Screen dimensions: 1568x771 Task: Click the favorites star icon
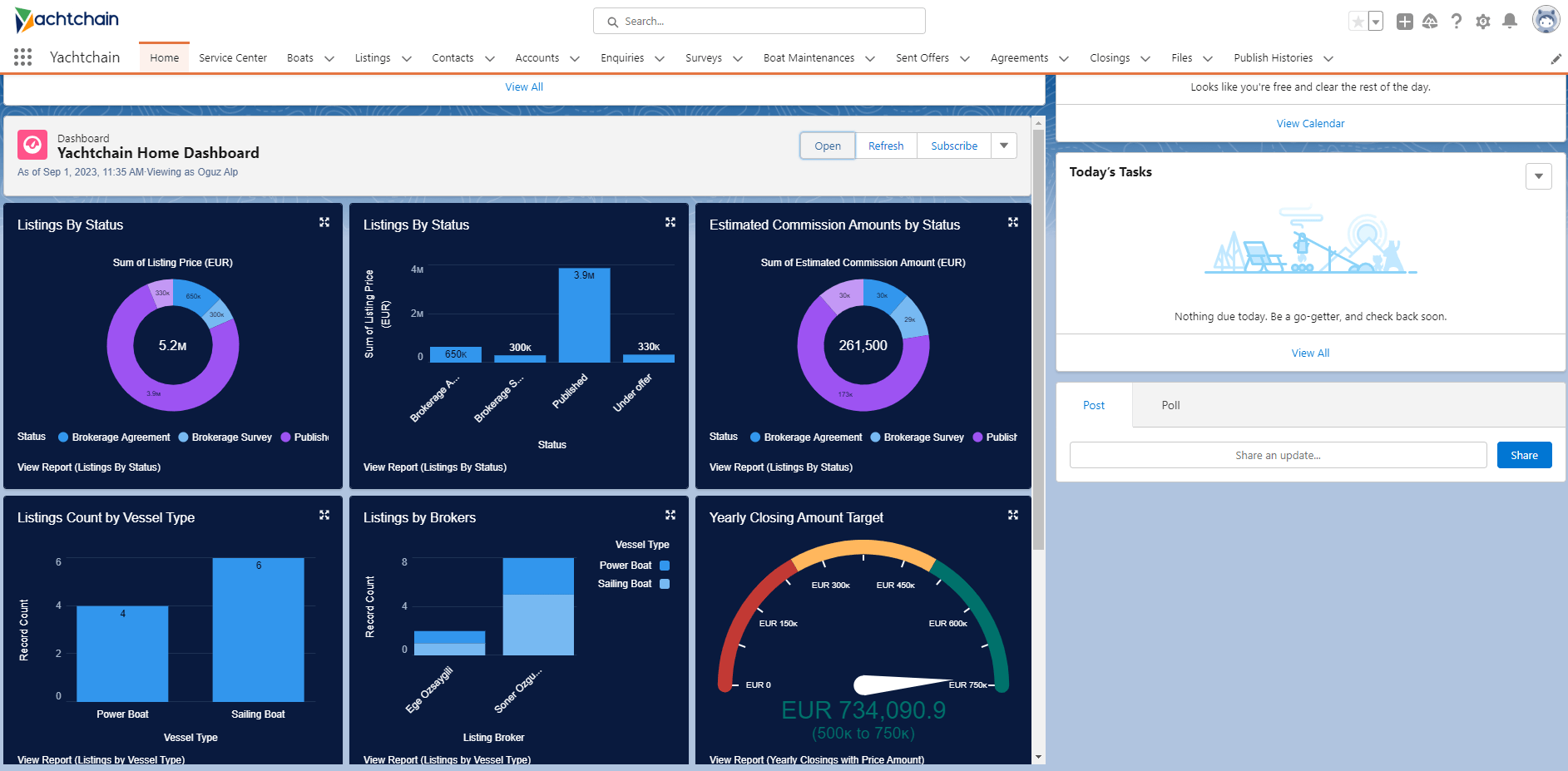[1358, 22]
